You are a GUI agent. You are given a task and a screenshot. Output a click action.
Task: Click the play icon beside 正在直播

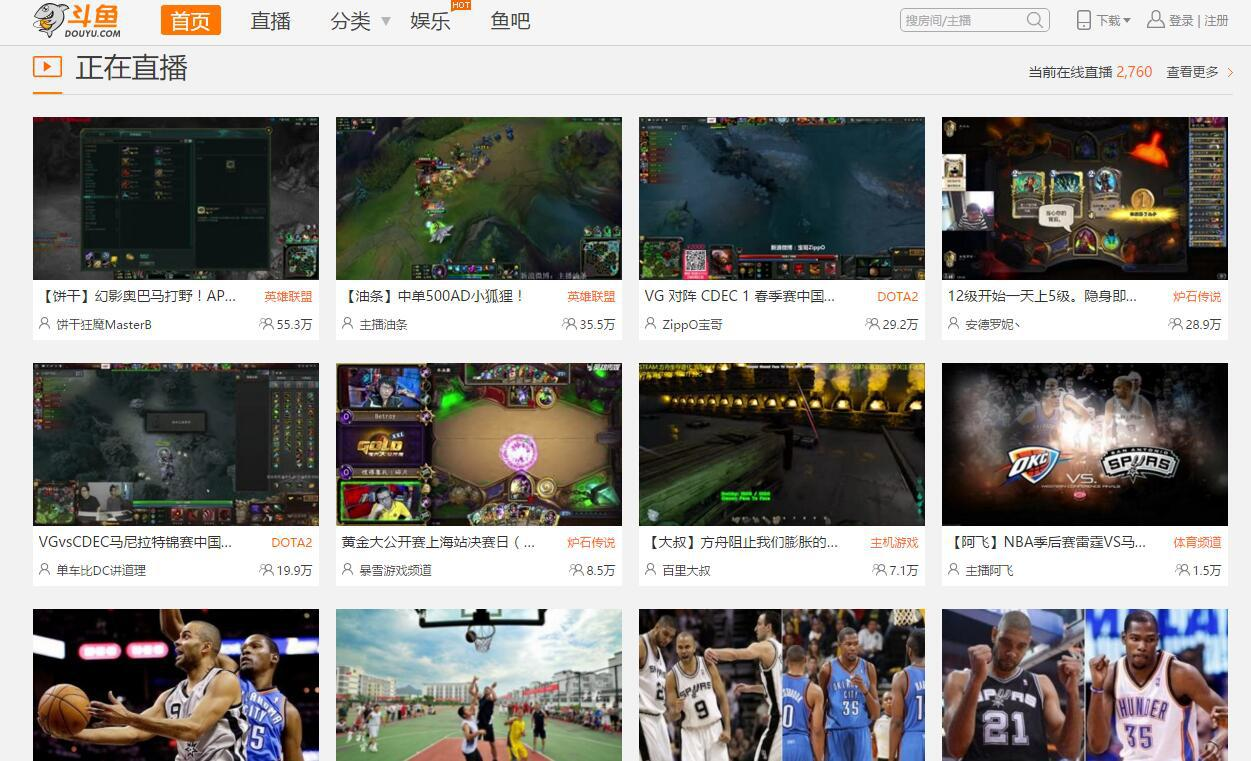[47, 67]
